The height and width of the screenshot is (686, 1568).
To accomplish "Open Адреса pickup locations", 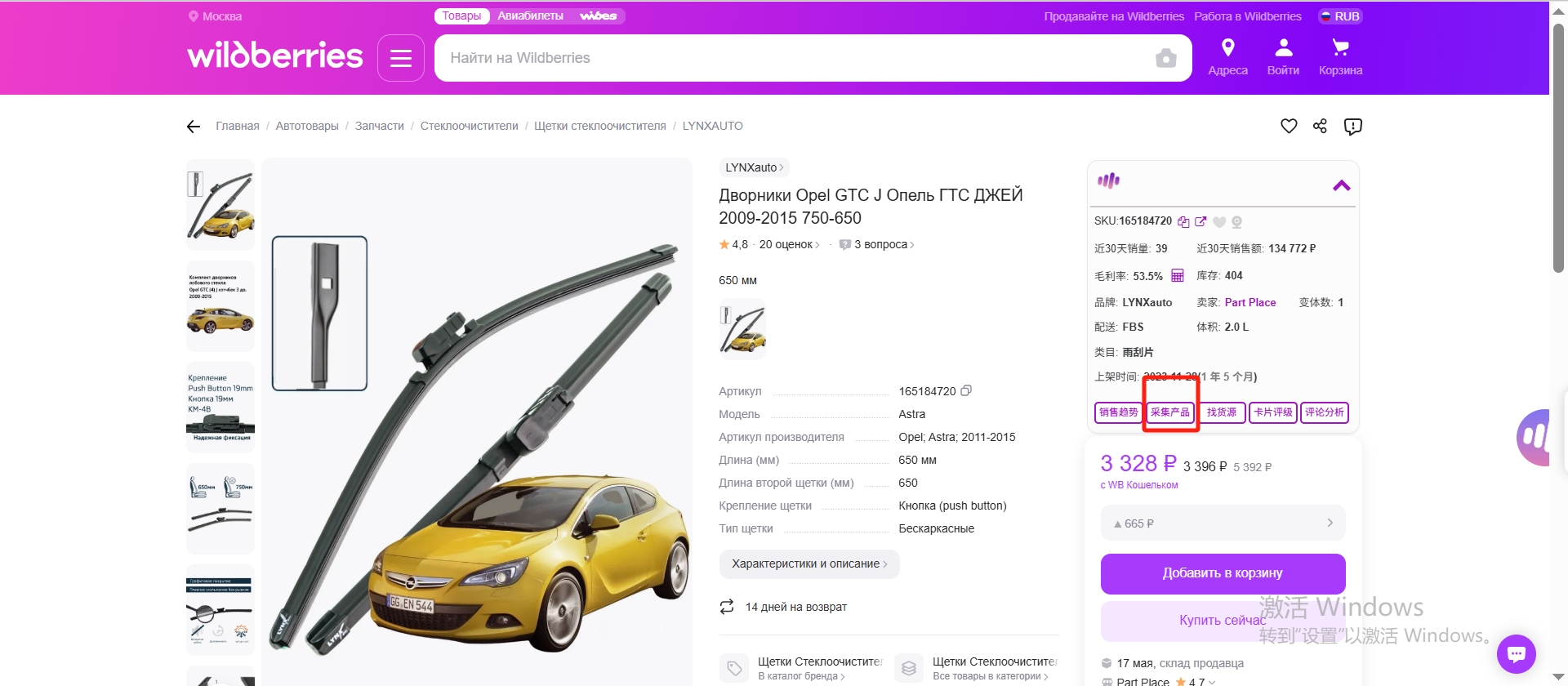I will click(x=1227, y=57).
